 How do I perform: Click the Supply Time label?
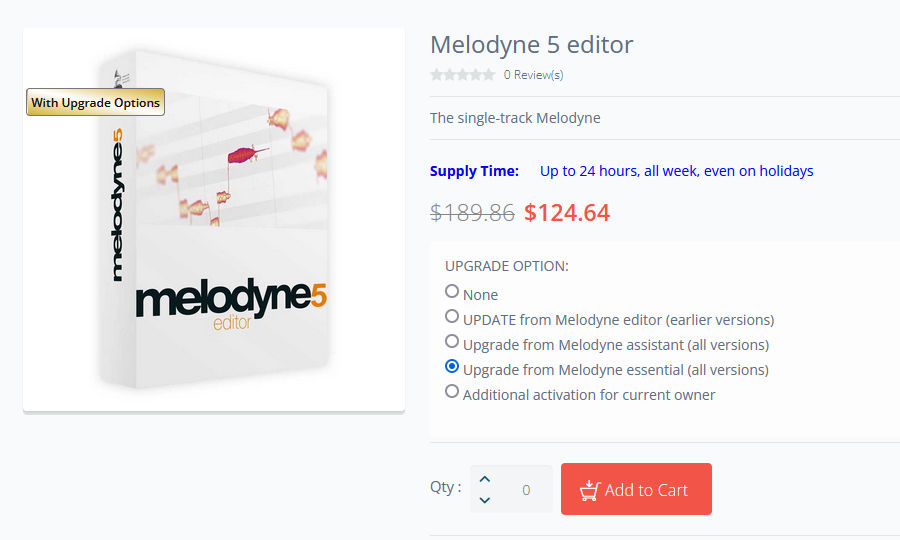click(474, 171)
